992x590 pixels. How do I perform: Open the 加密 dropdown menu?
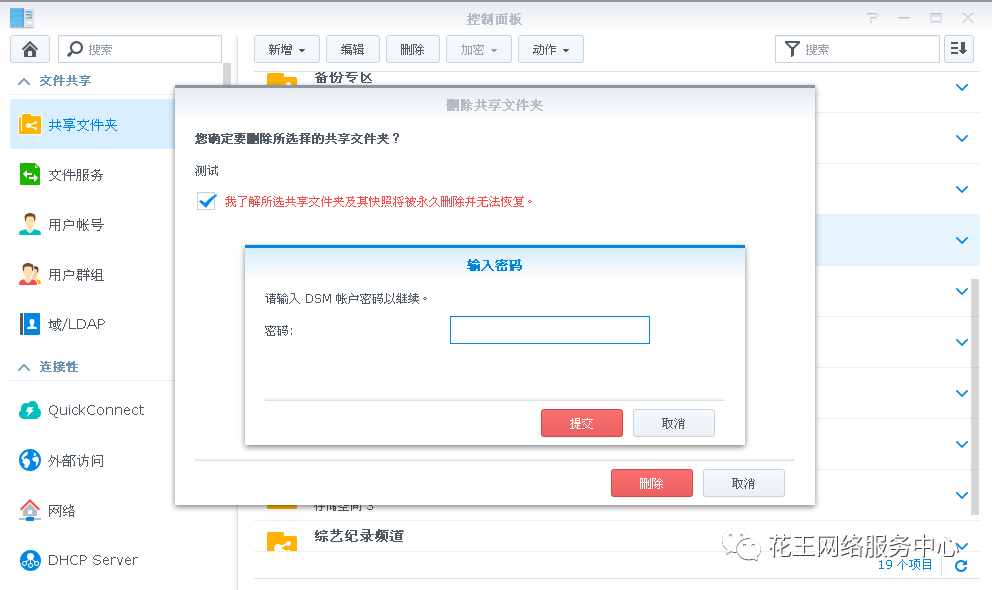coord(478,48)
